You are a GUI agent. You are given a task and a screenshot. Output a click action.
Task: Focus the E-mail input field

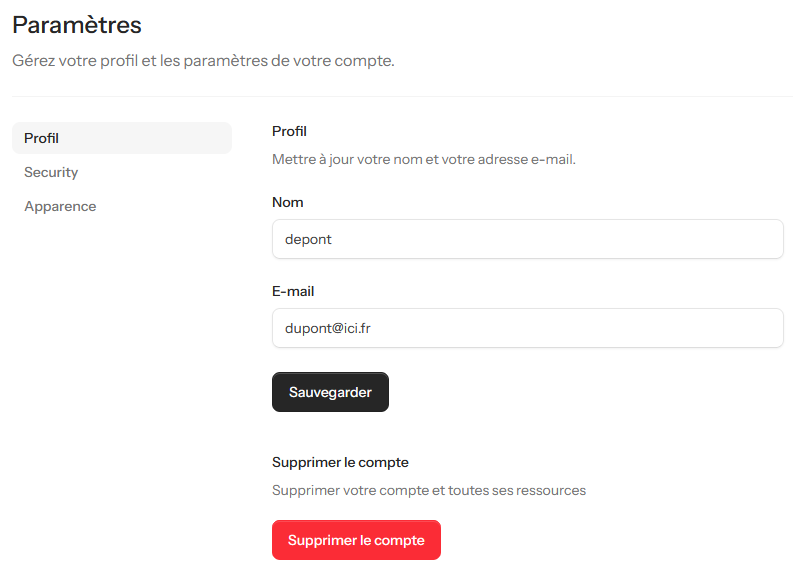tap(527, 328)
